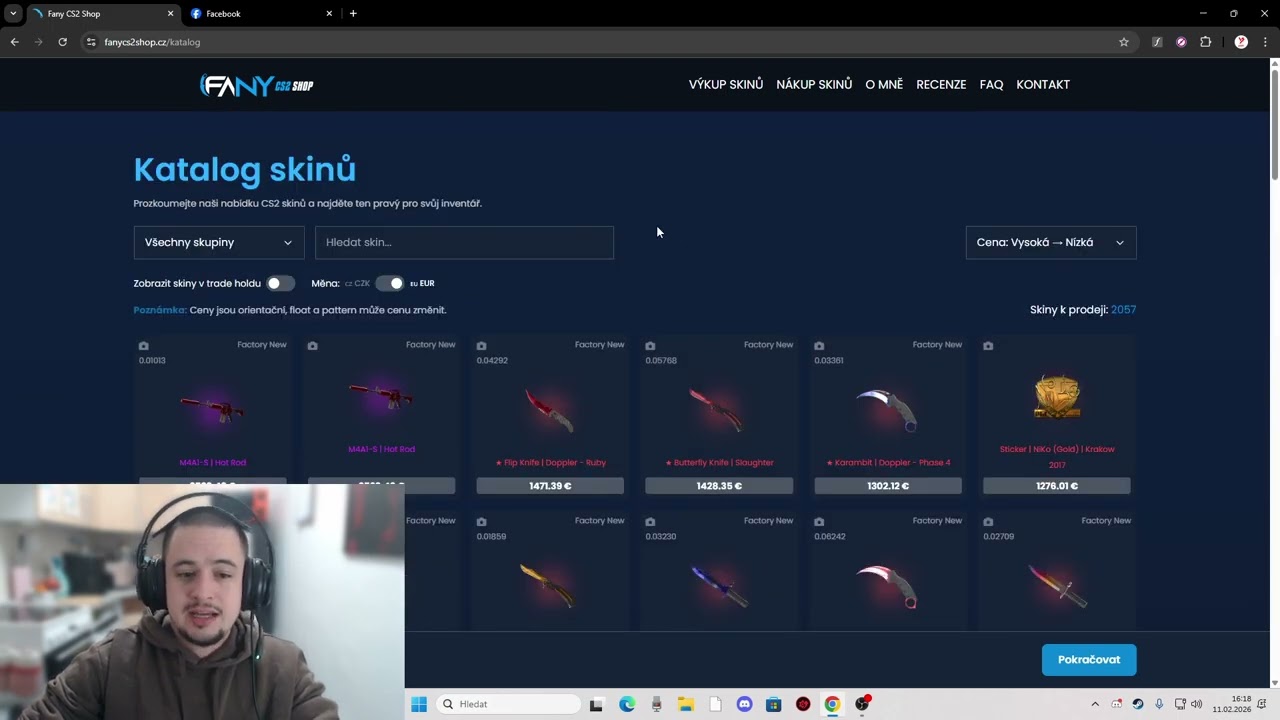The height and width of the screenshot is (720, 1280).
Task: Click the Fany CS2 Shop logo
Action: (257, 85)
